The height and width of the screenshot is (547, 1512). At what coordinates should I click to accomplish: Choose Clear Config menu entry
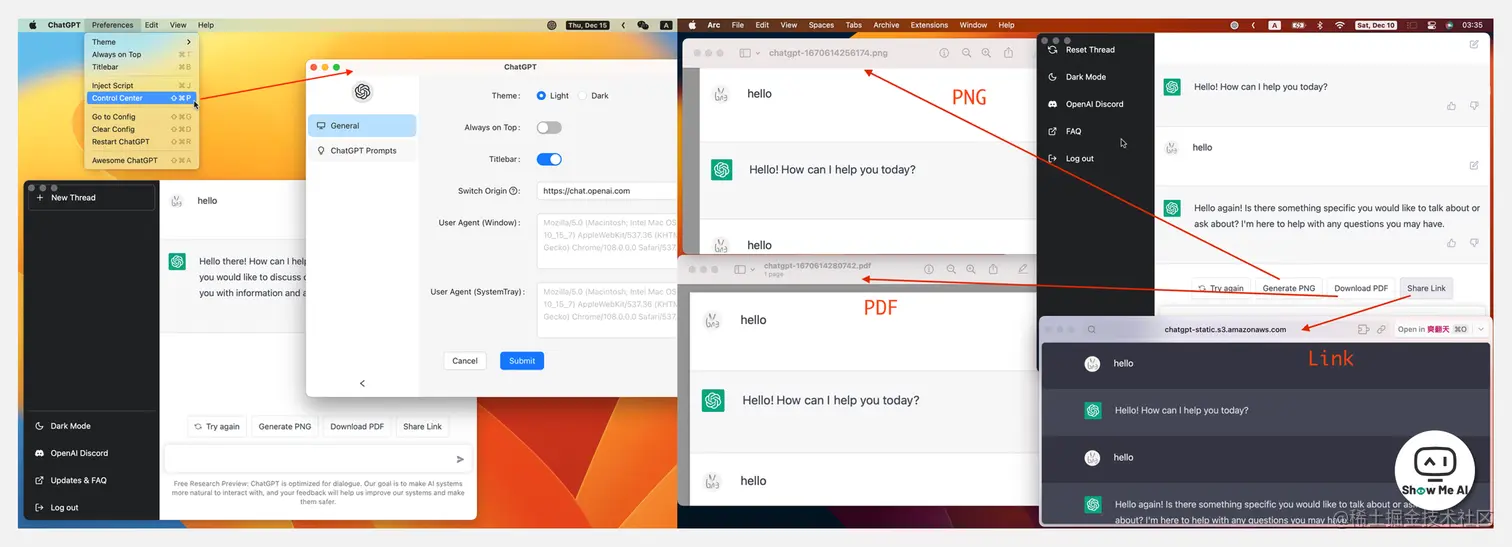coord(143,129)
